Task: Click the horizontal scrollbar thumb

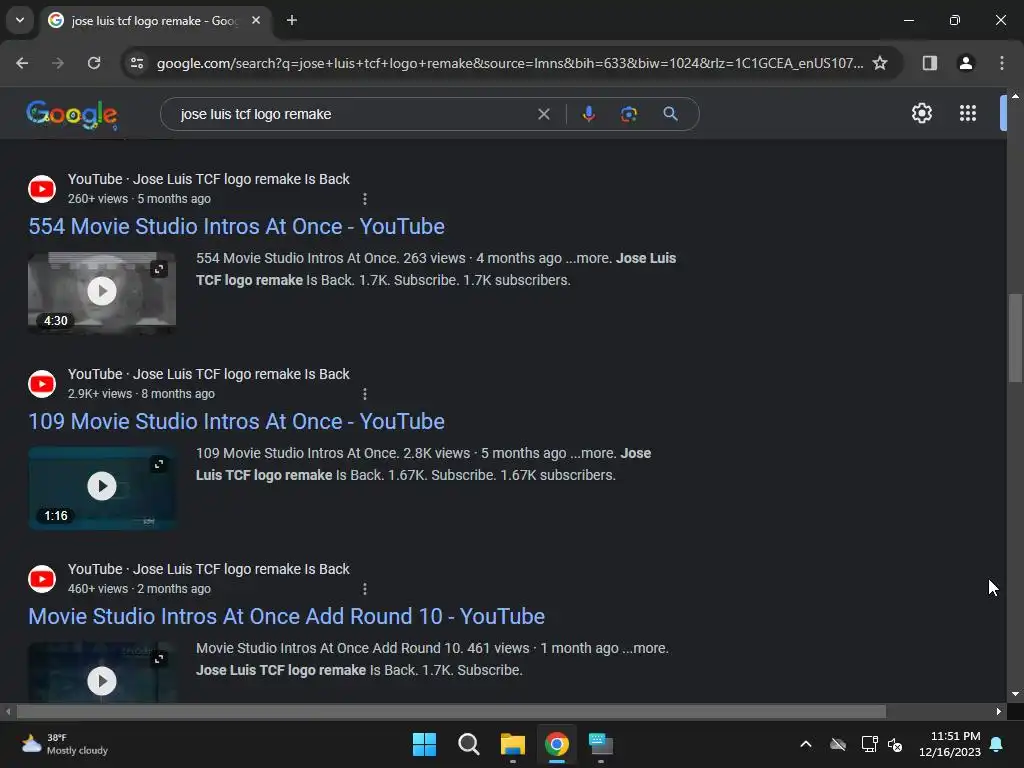Action: point(451,712)
